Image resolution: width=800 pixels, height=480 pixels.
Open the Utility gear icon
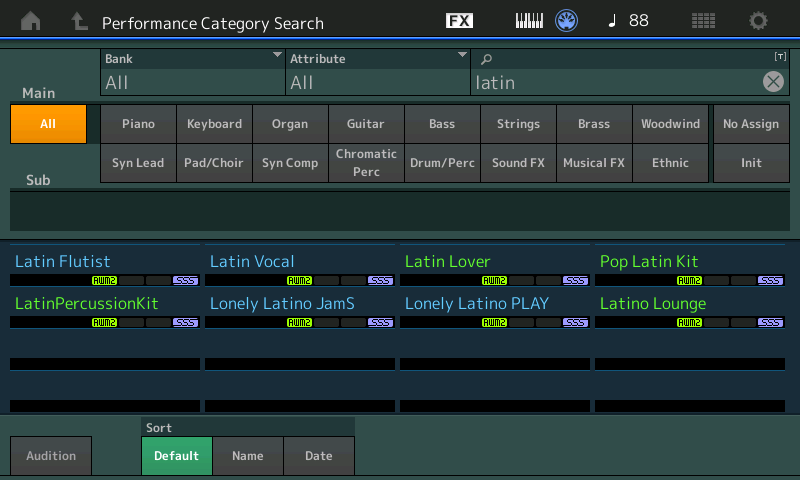(758, 21)
